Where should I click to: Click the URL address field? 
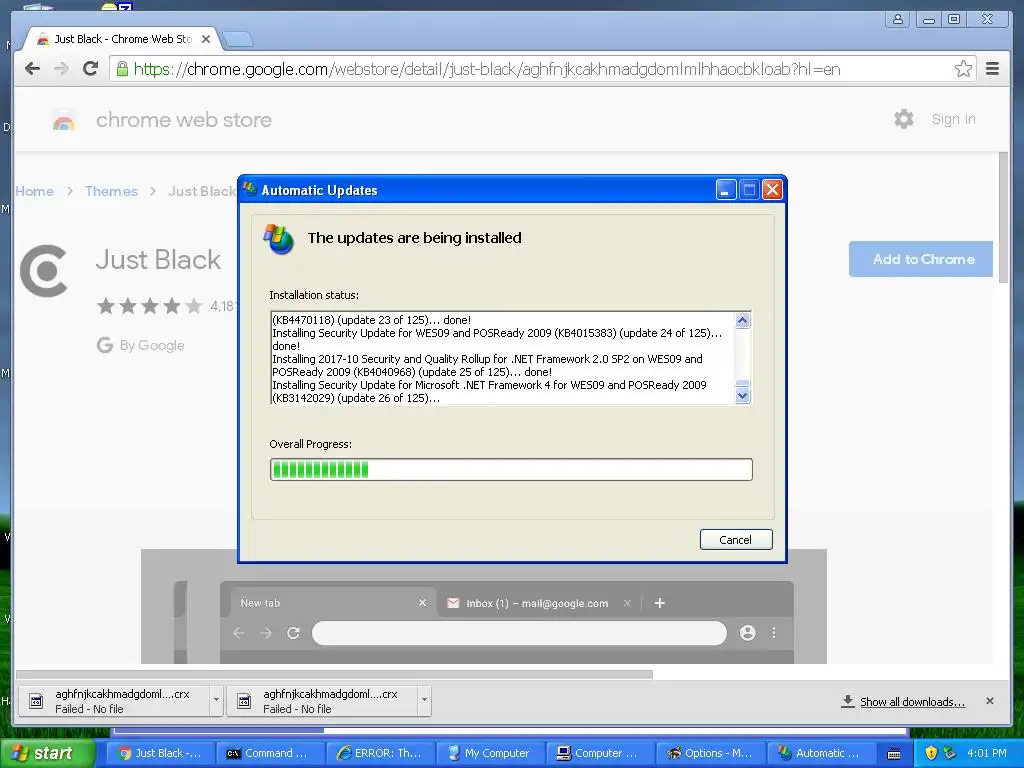tap(542, 69)
